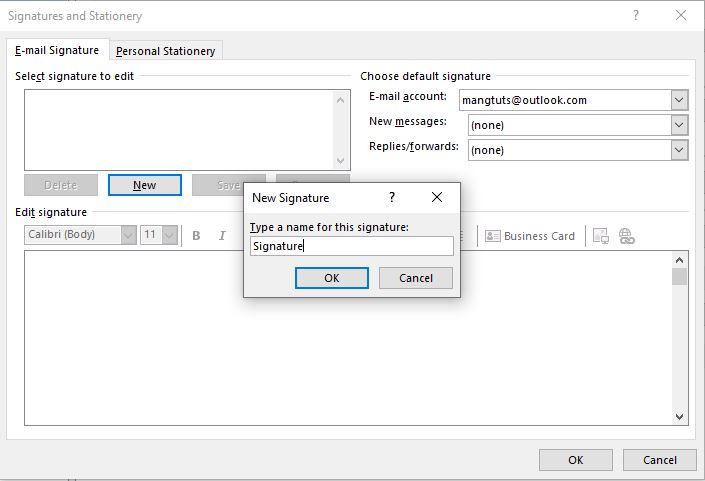Image resolution: width=705 pixels, height=481 pixels.
Task: Click the Insert Picture icon
Action: tap(601, 236)
